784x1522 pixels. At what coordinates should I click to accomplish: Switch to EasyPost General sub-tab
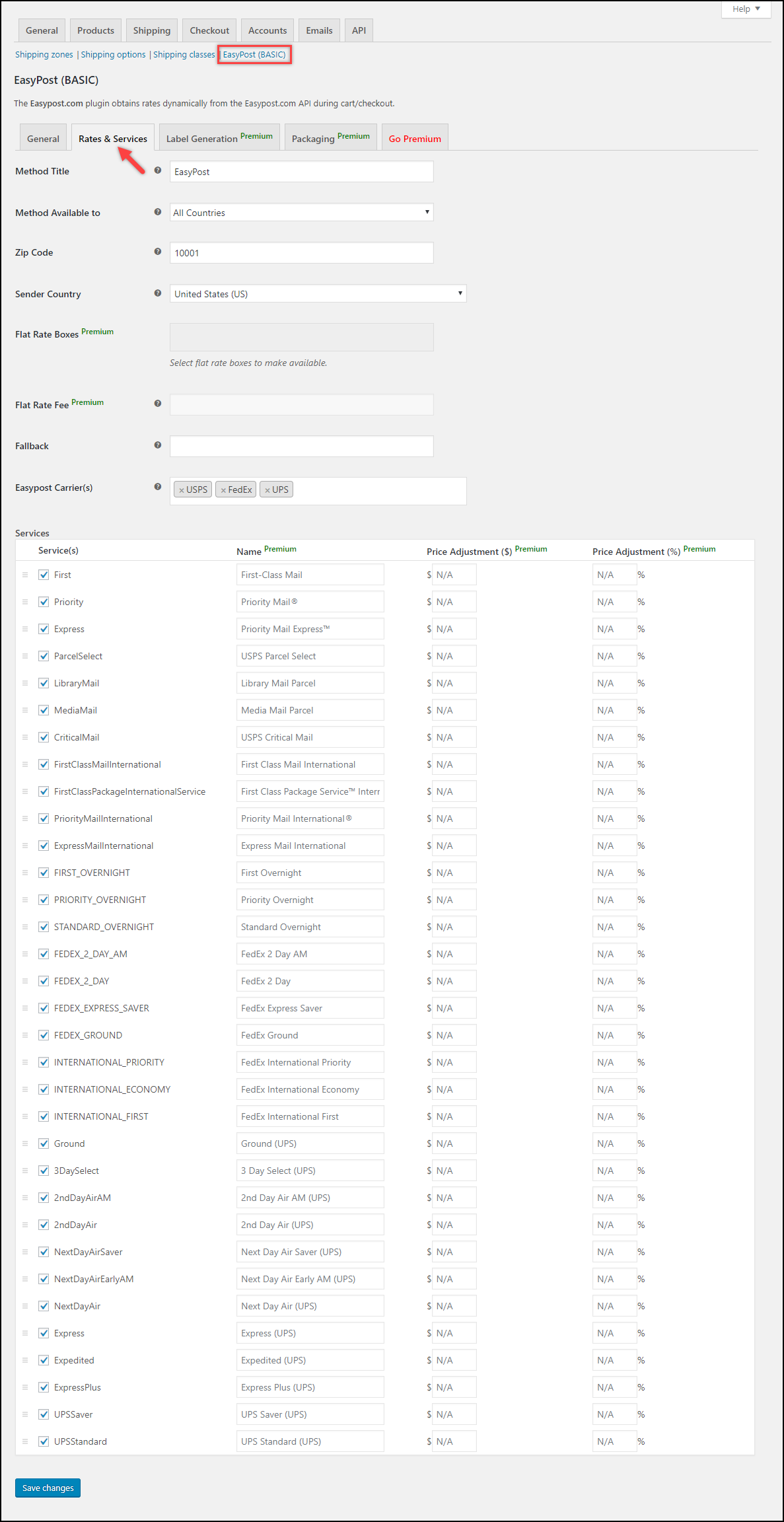coord(43,139)
